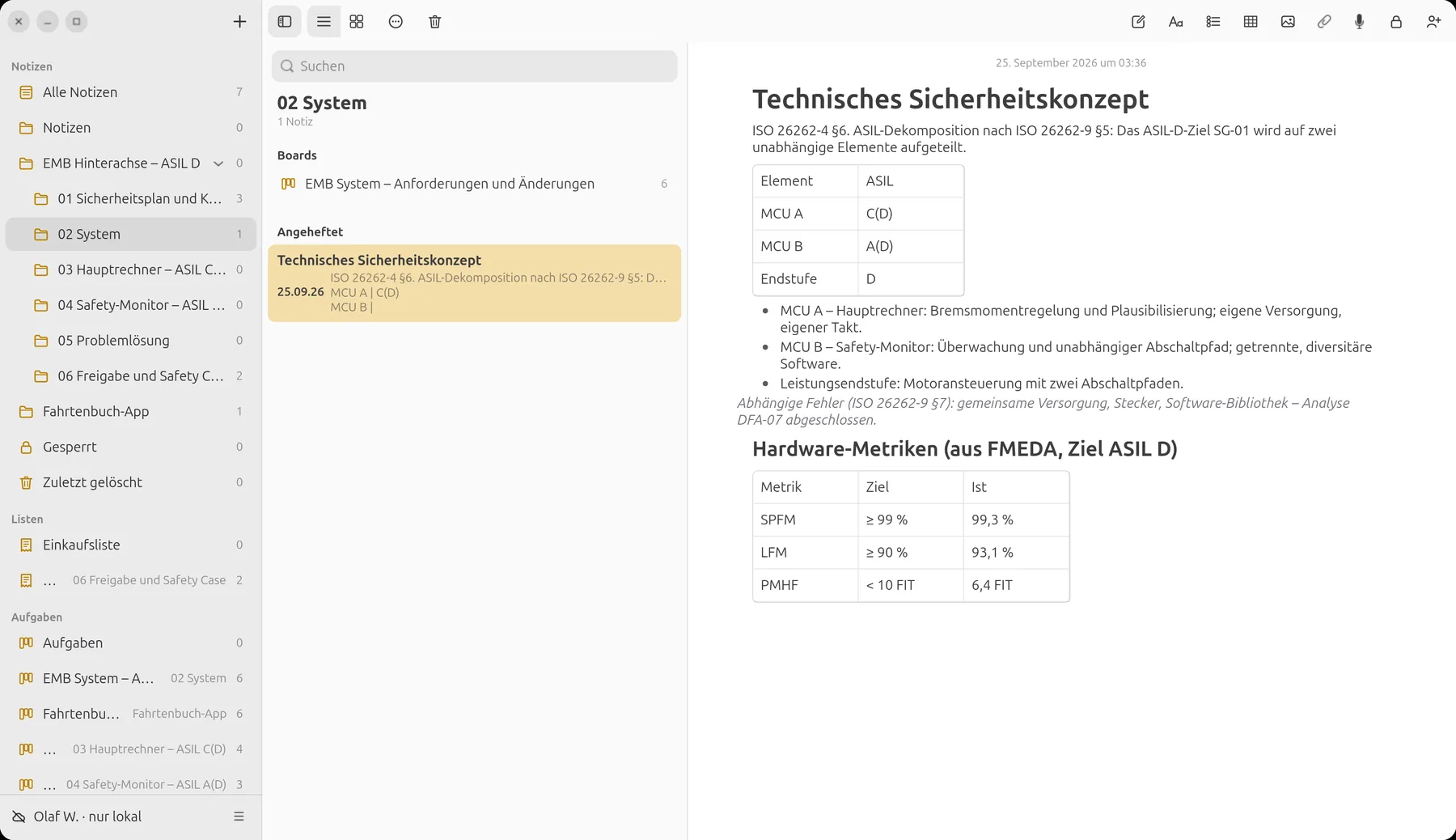
Task: Toggle the sidebar panel icon
Action: coord(285,22)
